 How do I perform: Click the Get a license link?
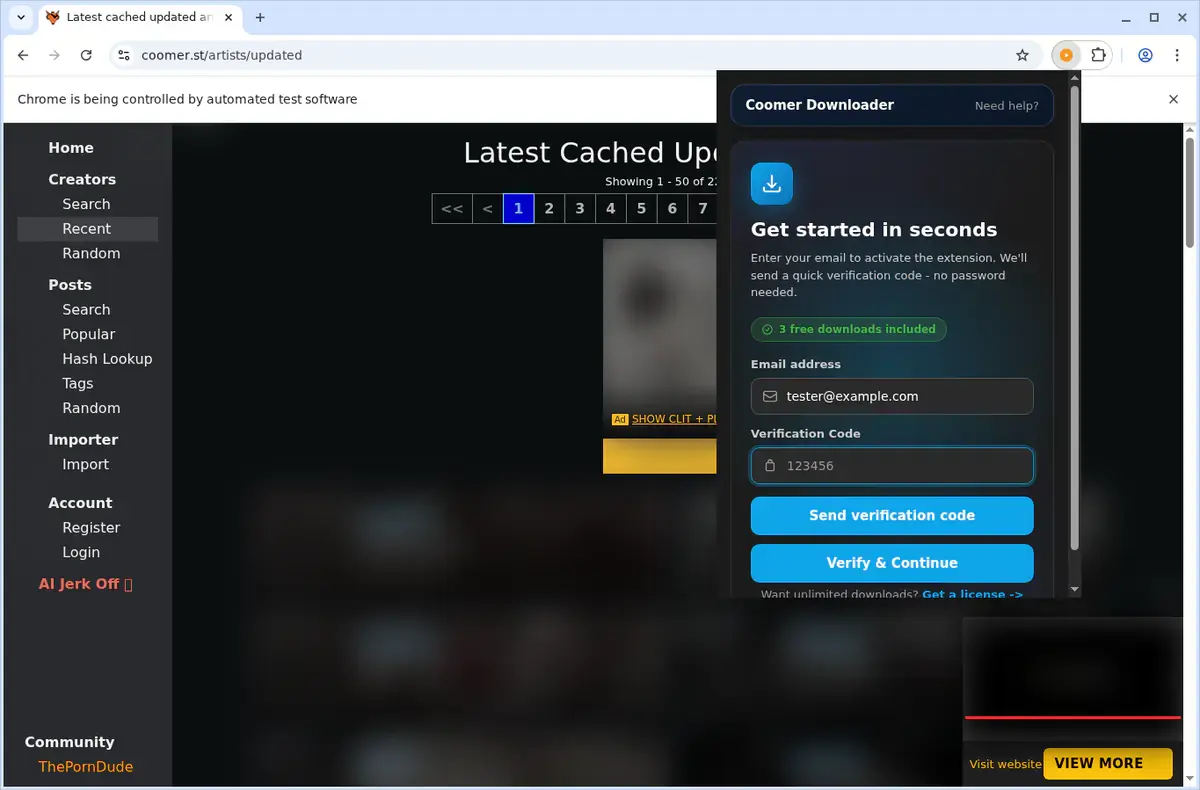point(972,594)
